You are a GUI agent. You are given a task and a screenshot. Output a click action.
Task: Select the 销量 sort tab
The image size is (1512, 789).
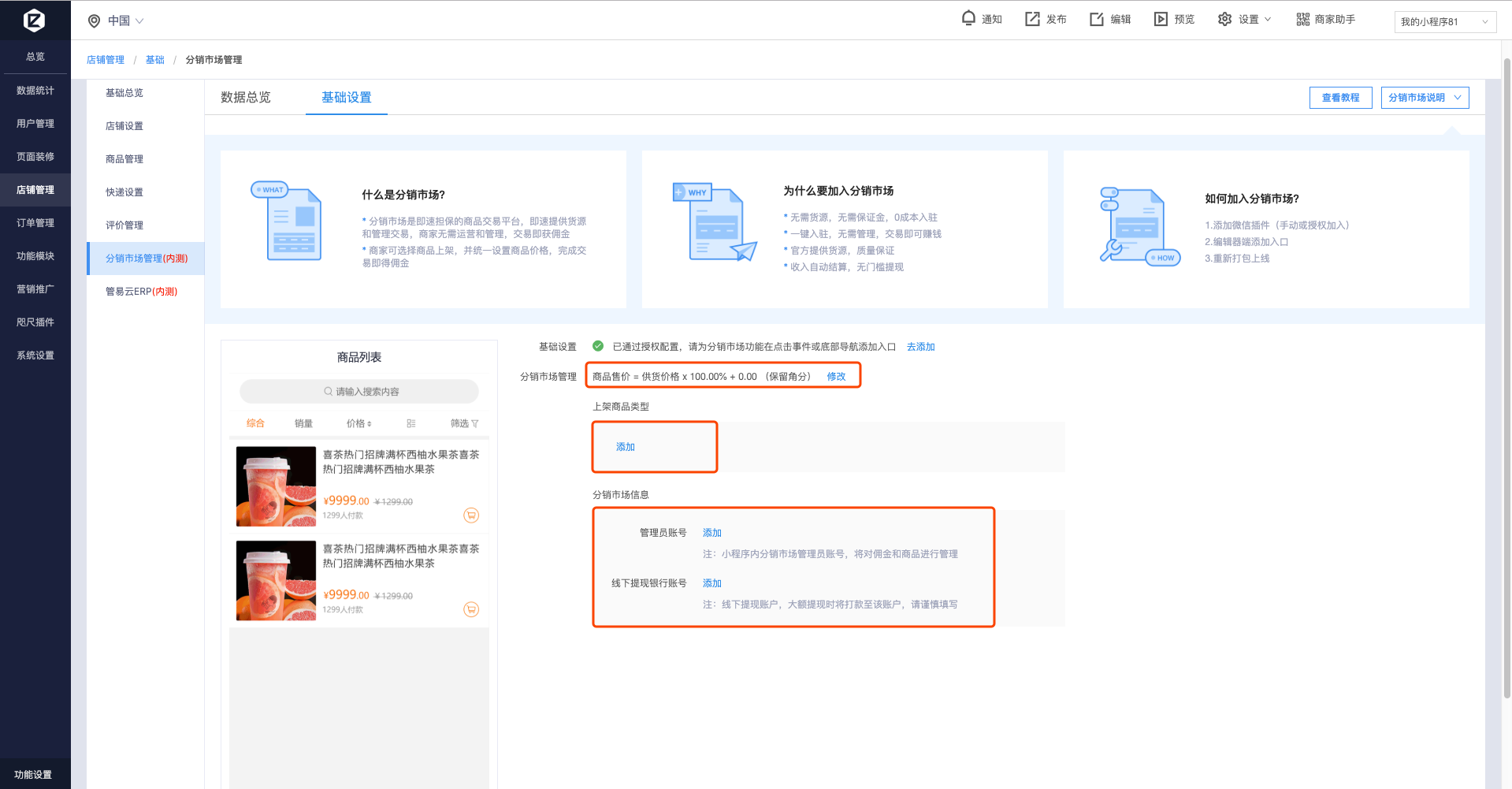[303, 424]
